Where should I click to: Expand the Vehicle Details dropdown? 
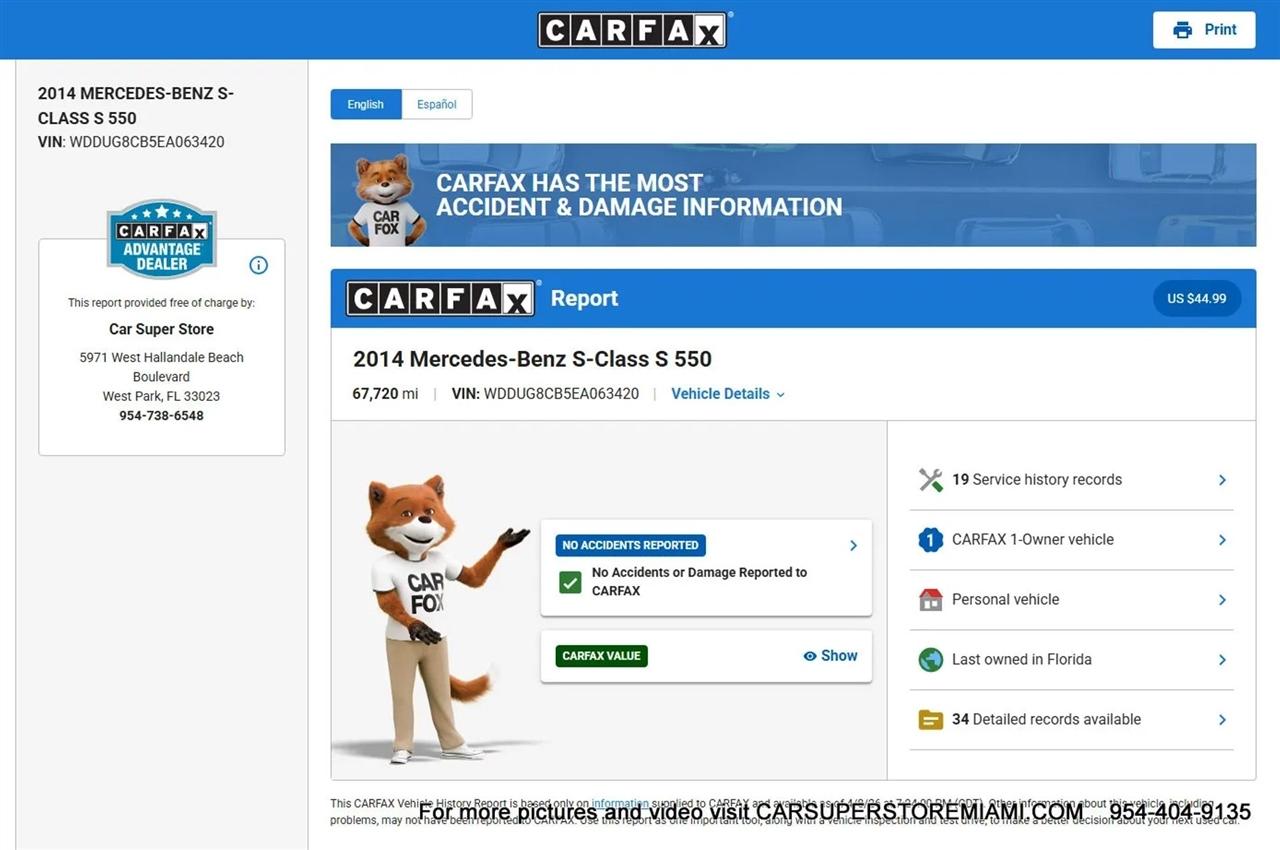728,394
